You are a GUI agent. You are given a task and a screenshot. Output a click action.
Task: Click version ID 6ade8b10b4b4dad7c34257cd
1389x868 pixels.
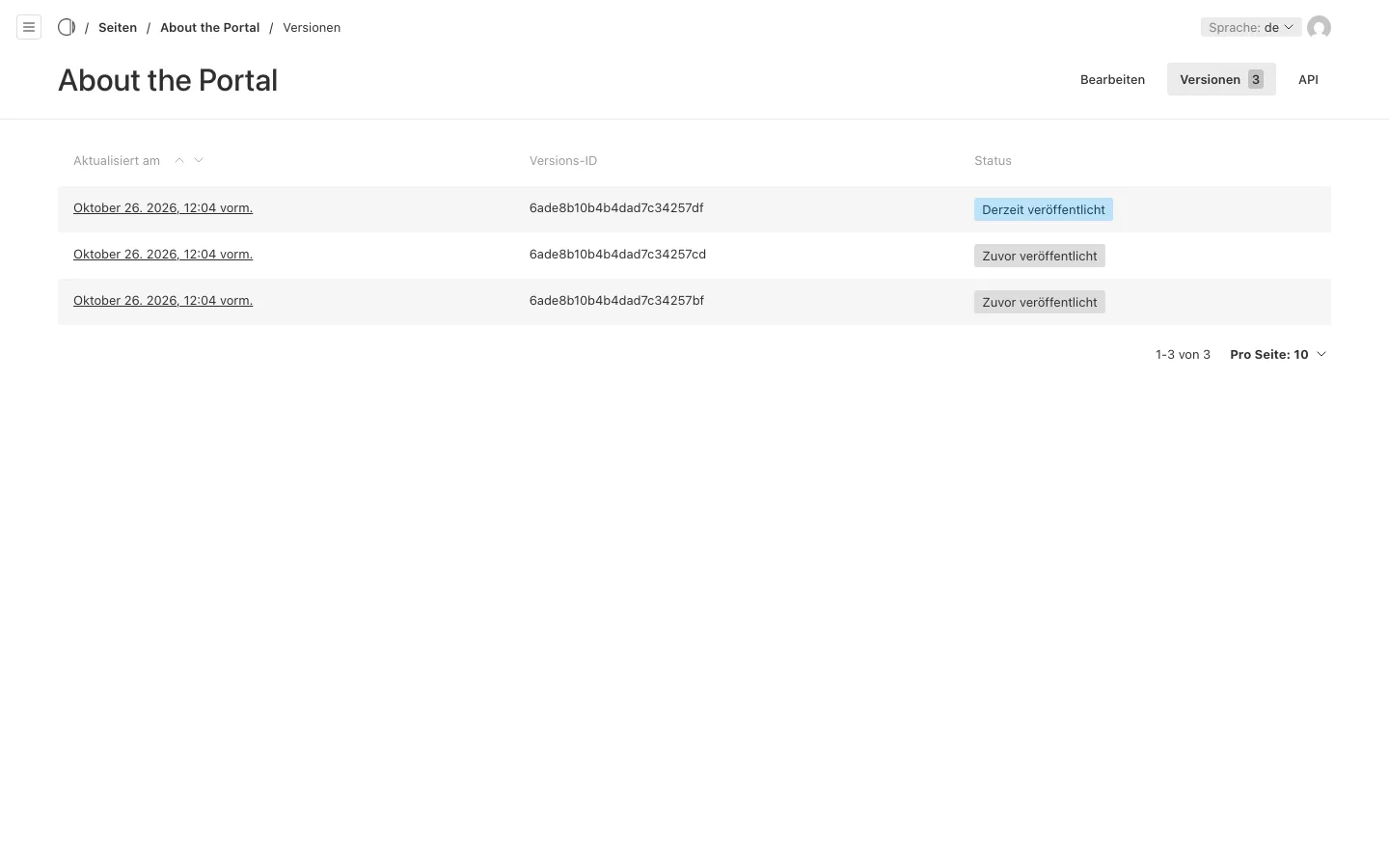[x=617, y=254]
